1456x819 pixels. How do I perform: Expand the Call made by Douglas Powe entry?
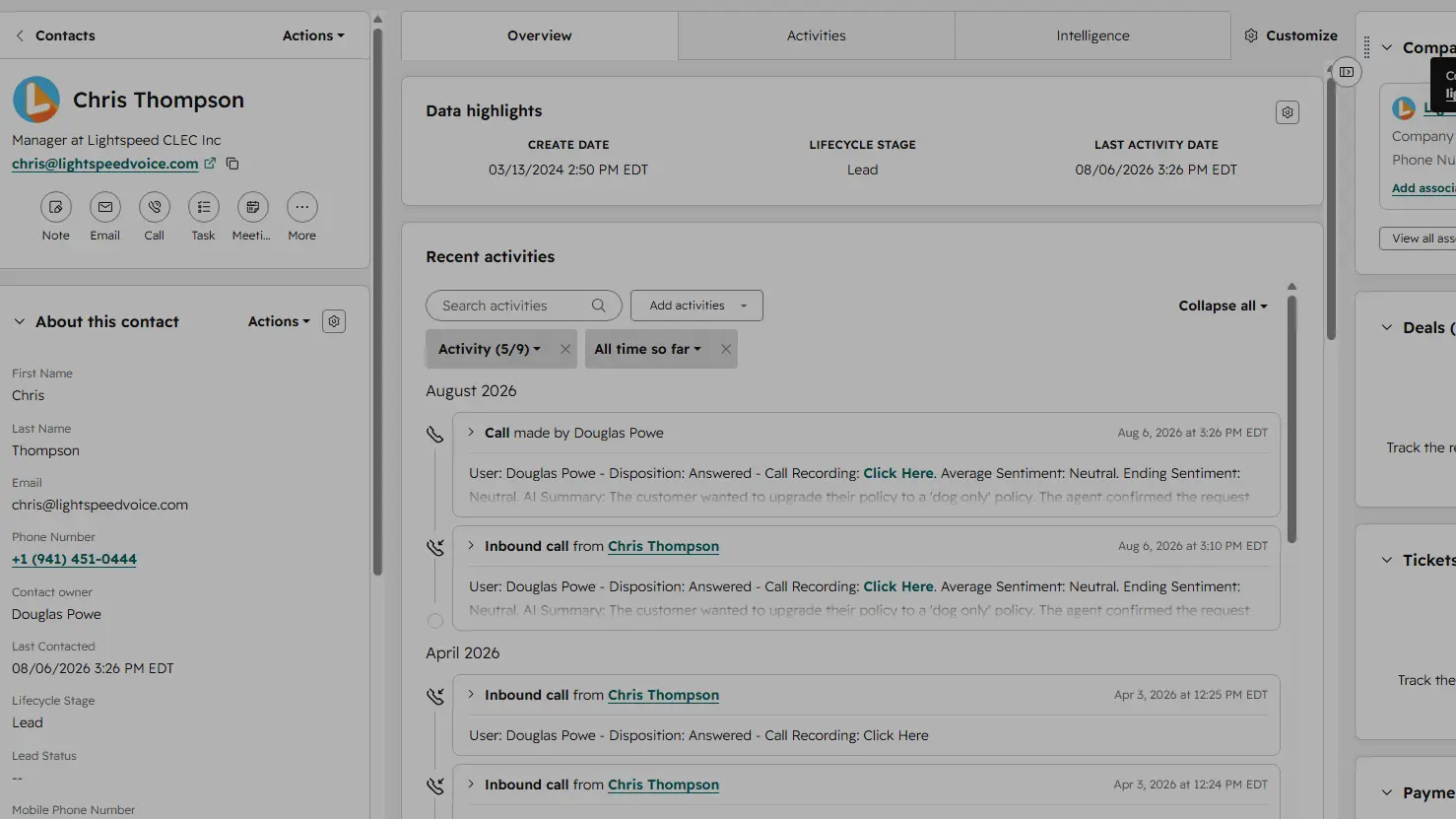(x=471, y=433)
